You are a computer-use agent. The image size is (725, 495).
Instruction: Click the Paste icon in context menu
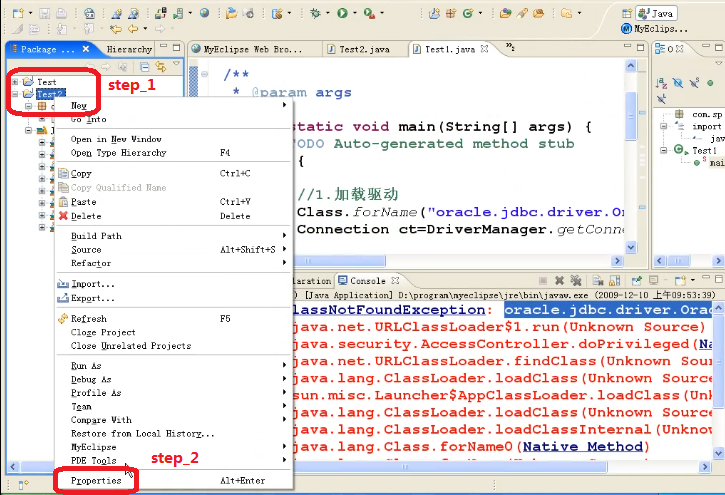[64, 202]
